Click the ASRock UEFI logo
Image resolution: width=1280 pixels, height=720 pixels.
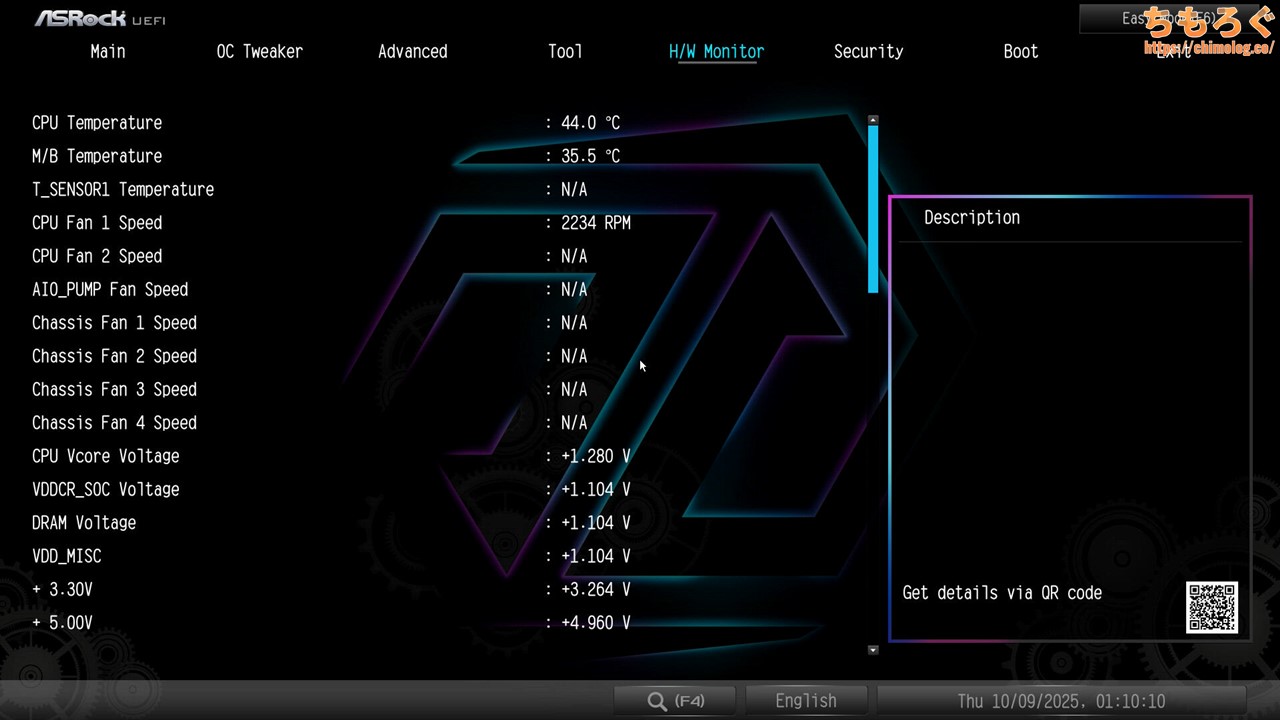(100, 19)
